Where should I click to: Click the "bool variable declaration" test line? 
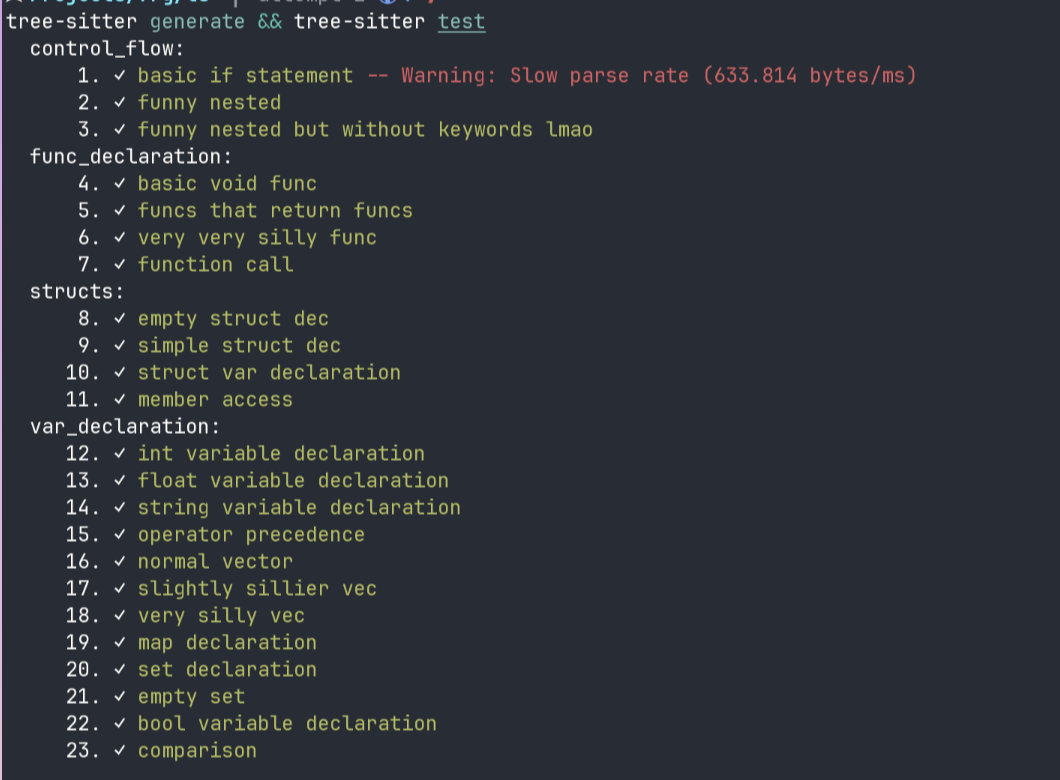287,724
